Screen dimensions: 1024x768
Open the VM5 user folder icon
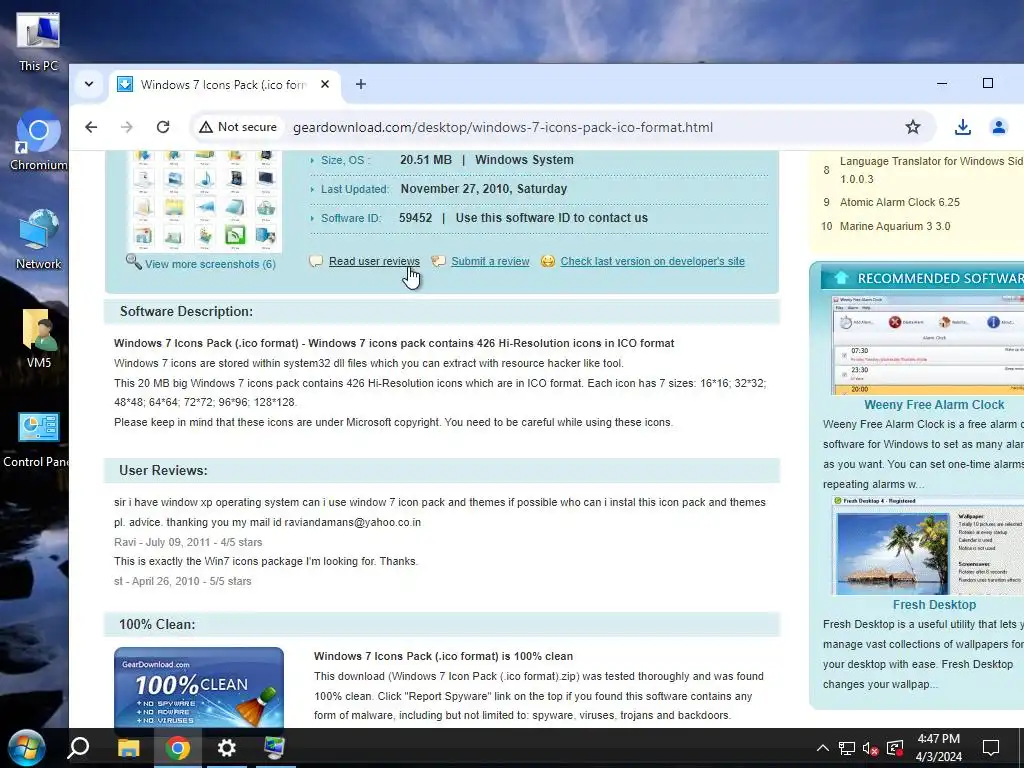pyautogui.click(x=38, y=338)
